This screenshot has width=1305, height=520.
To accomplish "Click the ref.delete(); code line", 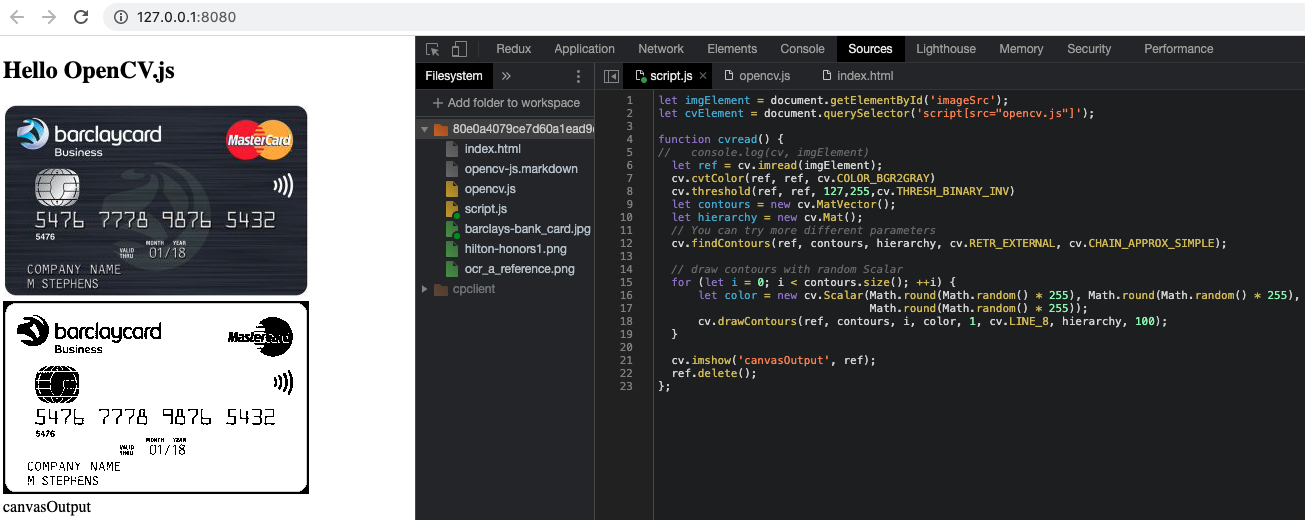I will [714, 373].
